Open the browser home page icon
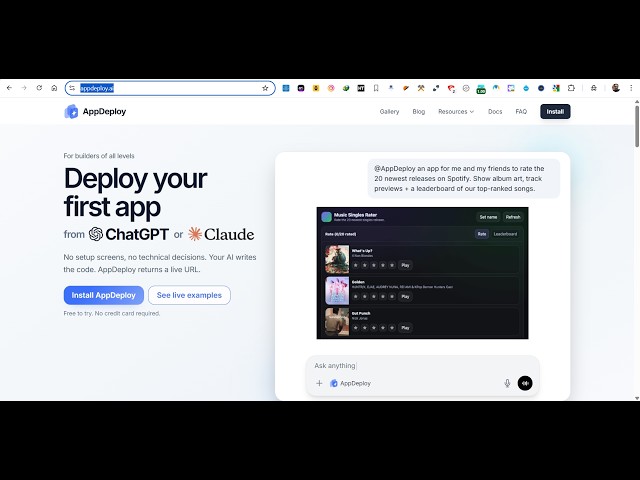Viewport: 640px width, 480px height. point(54,88)
